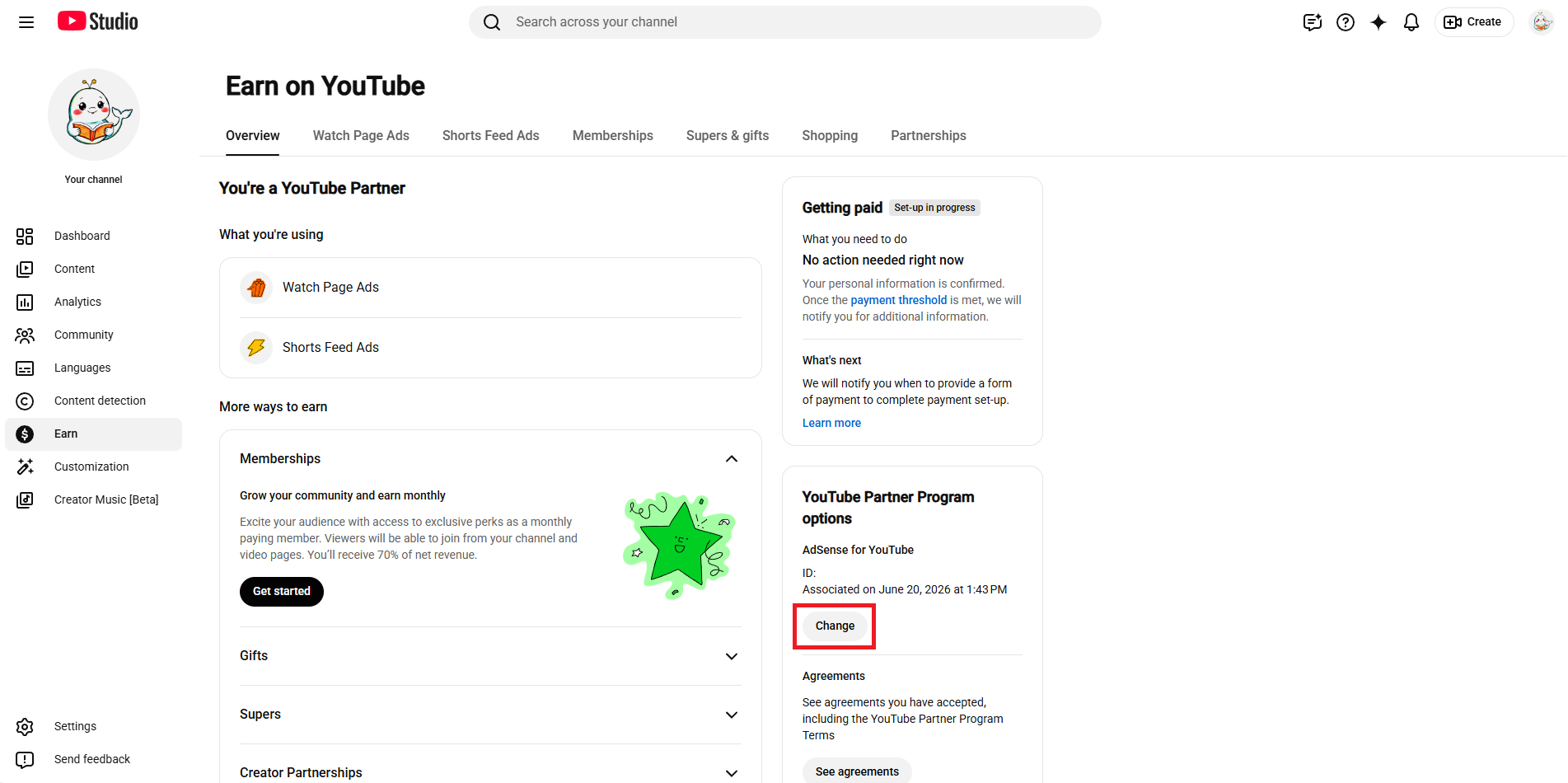This screenshot has height=783, width=1568.
Task: Click Send feedback in the sidebar
Action: 94,760
